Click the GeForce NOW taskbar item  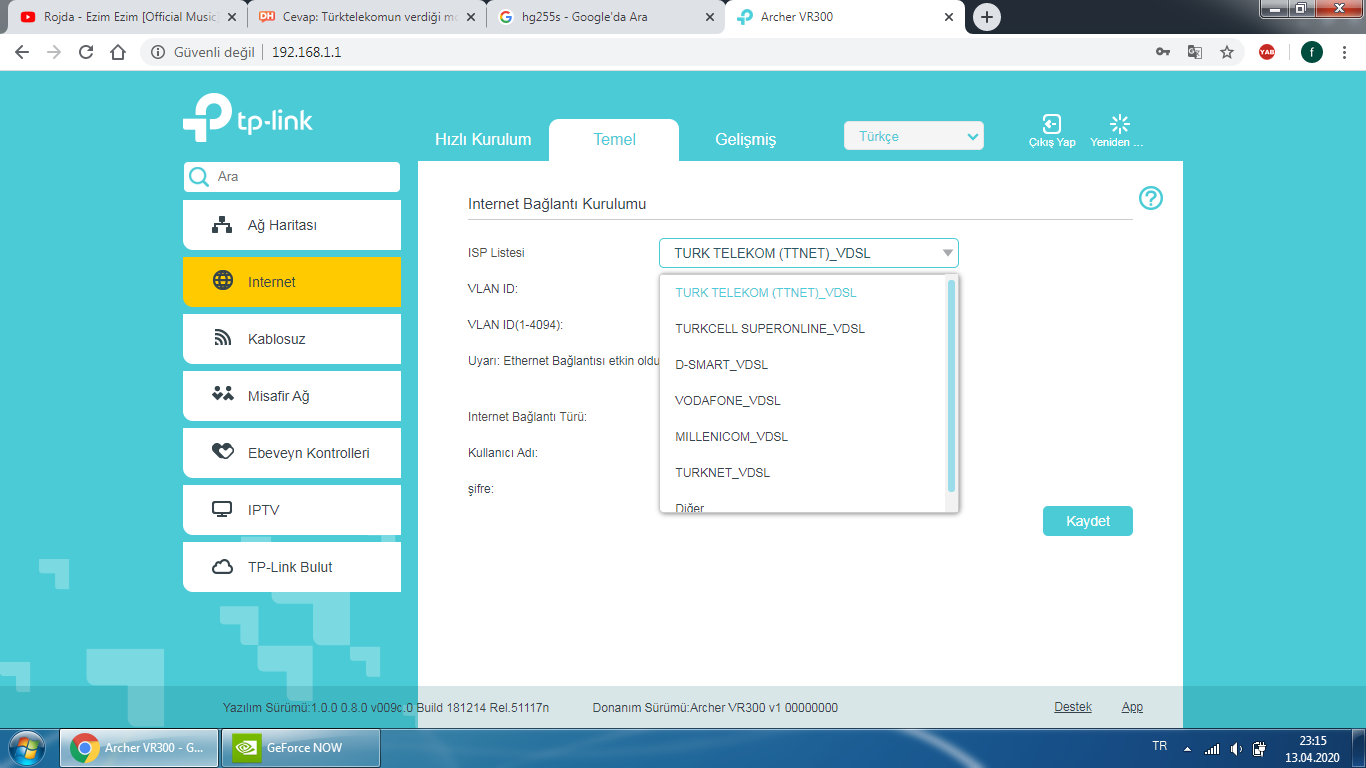[x=300, y=747]
